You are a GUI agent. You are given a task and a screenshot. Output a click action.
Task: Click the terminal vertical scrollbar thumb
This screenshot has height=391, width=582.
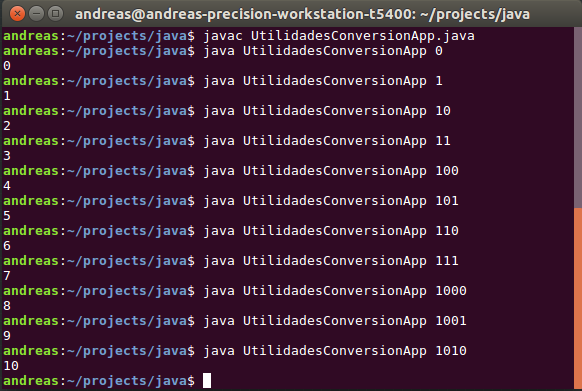pyautogui.click(x=578, y=298)
